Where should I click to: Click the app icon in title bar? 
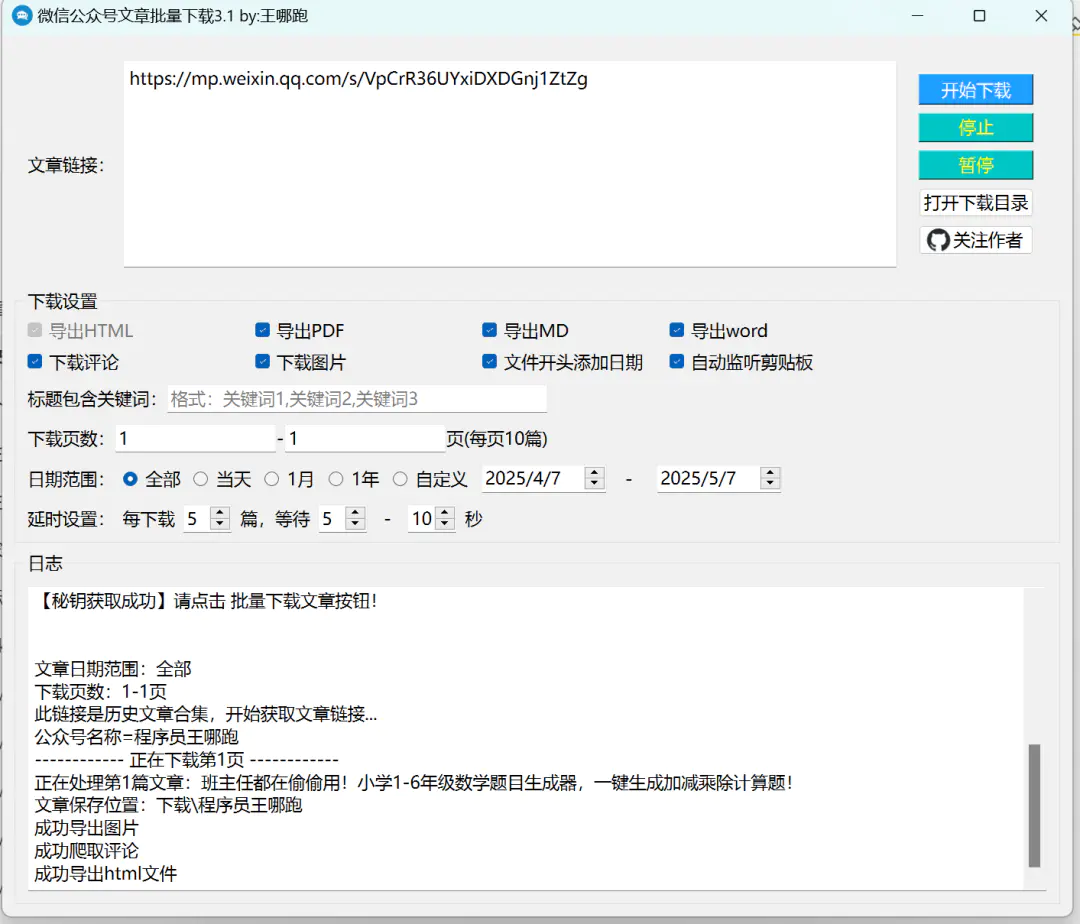22,16
